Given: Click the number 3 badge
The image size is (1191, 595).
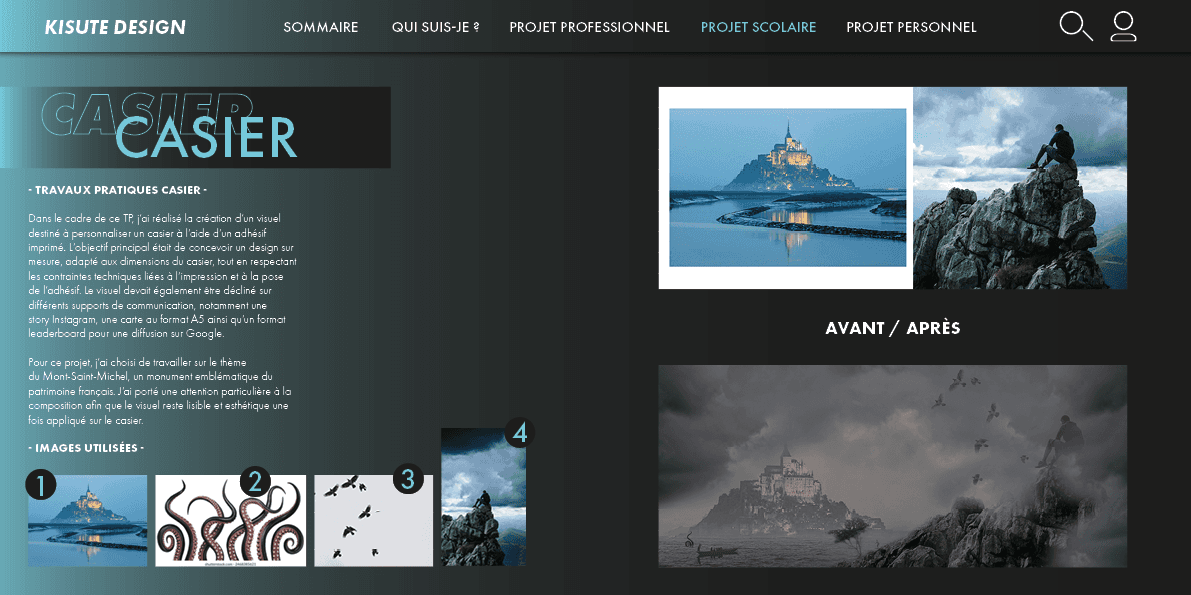Looking at the screenshot, I should click(x=408, y=479).
